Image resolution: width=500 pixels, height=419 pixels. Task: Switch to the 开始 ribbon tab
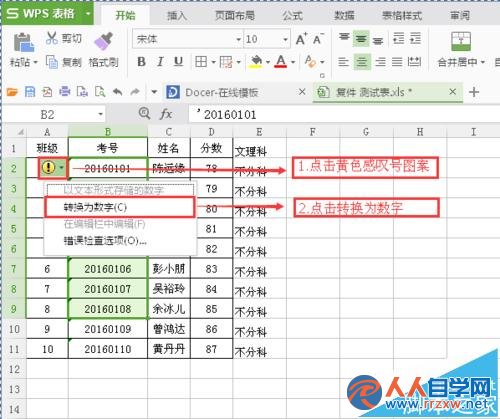coord(125,15)
